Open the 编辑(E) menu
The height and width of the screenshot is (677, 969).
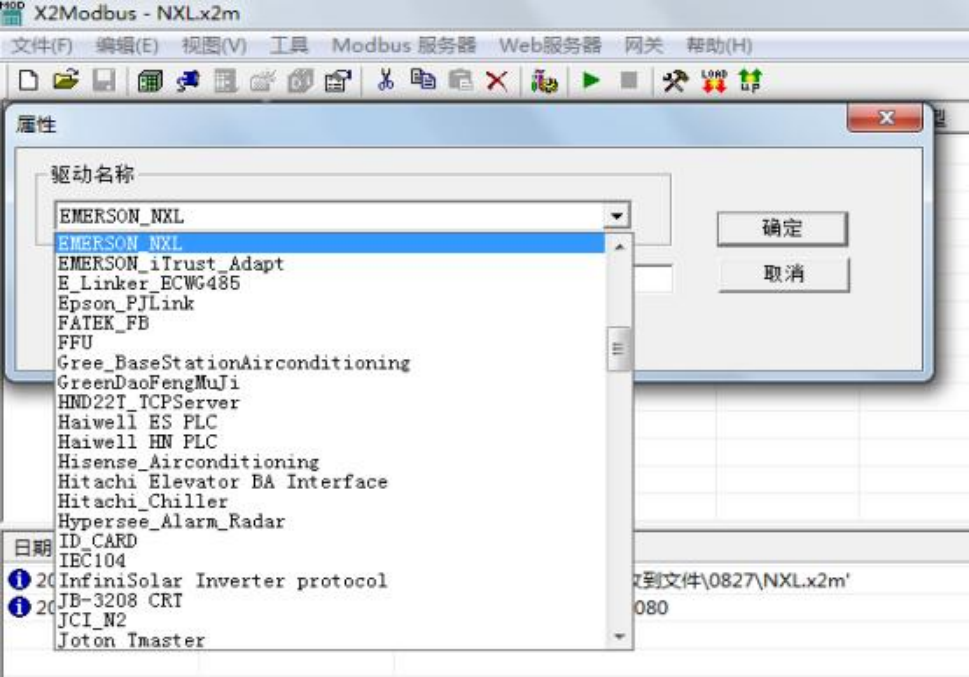(127, 45)
